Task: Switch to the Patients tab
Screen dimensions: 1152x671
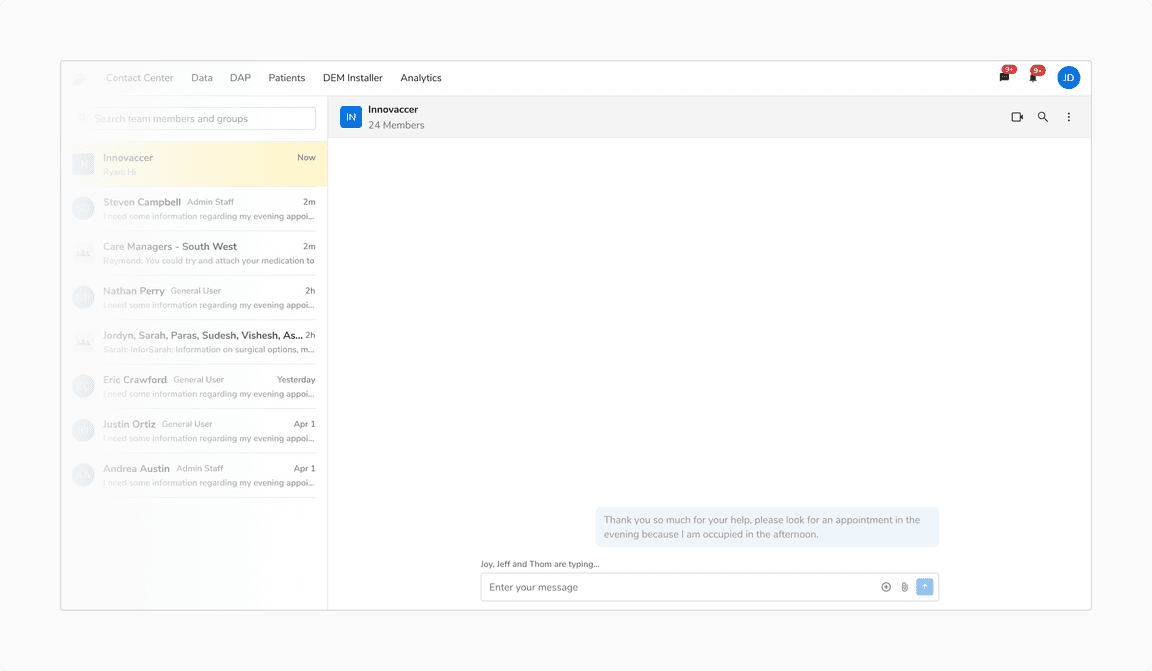Action: (x=287, y=77)
